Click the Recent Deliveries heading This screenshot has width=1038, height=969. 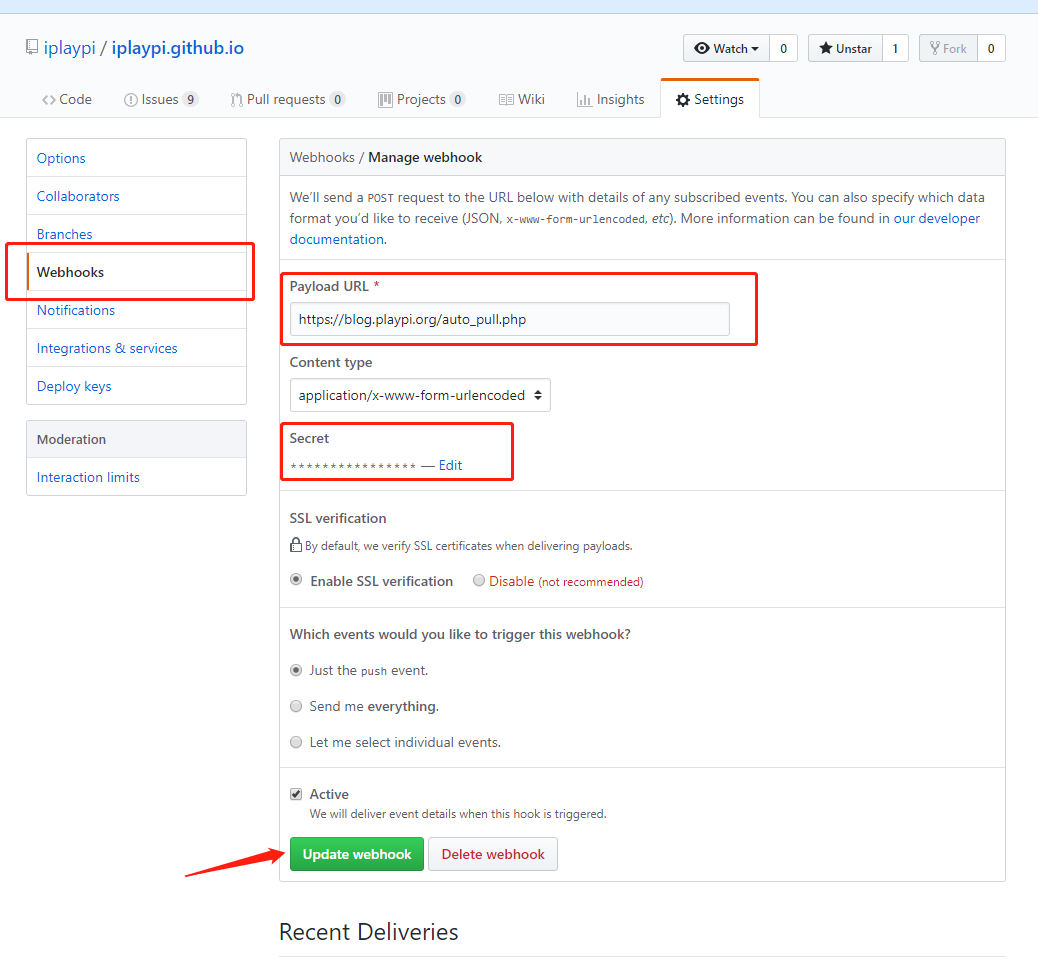tap(369, 931)
